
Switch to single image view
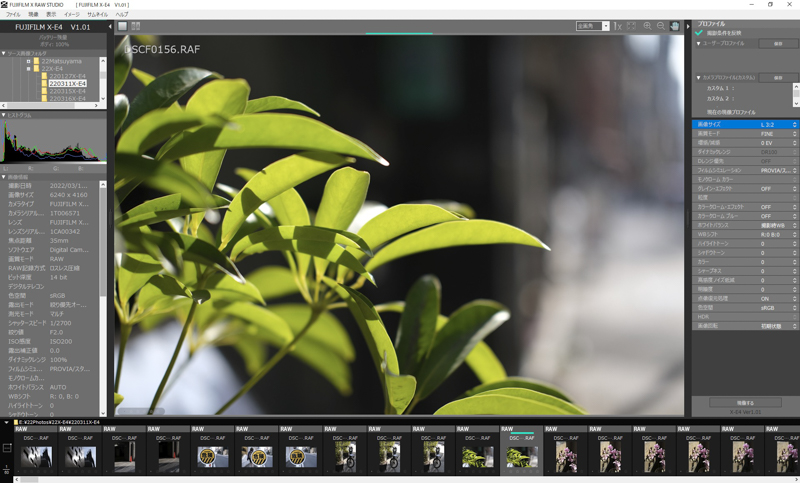point(122,26)
